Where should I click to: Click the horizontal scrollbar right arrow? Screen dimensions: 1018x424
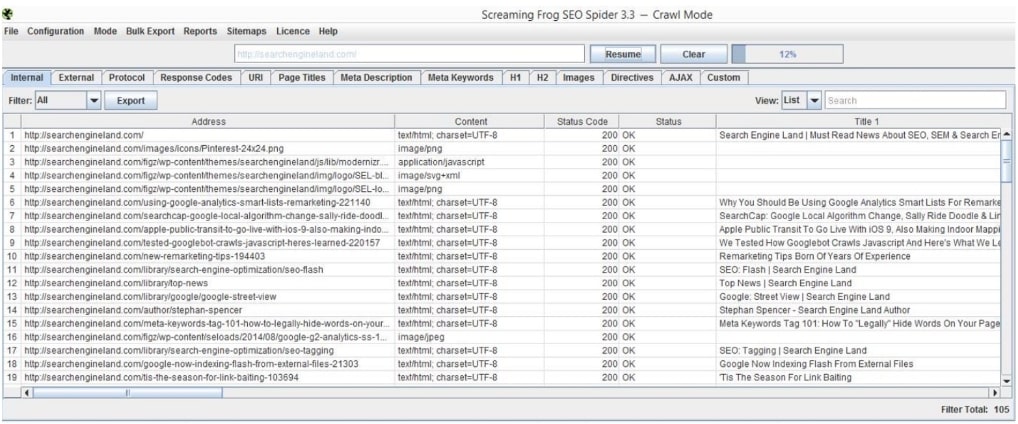click(995, 393)
